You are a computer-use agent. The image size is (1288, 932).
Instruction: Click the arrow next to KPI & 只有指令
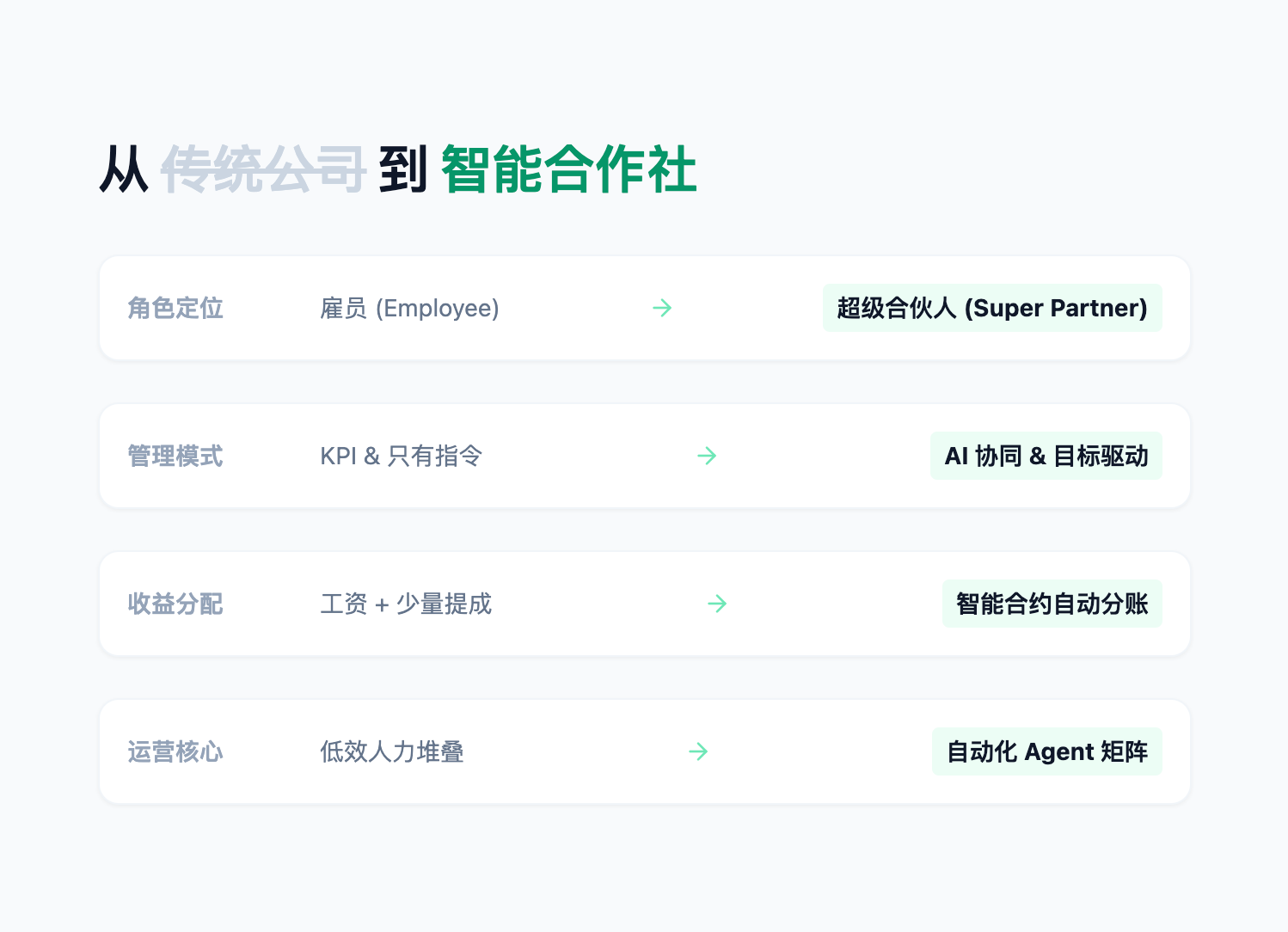tap(707, 456)
